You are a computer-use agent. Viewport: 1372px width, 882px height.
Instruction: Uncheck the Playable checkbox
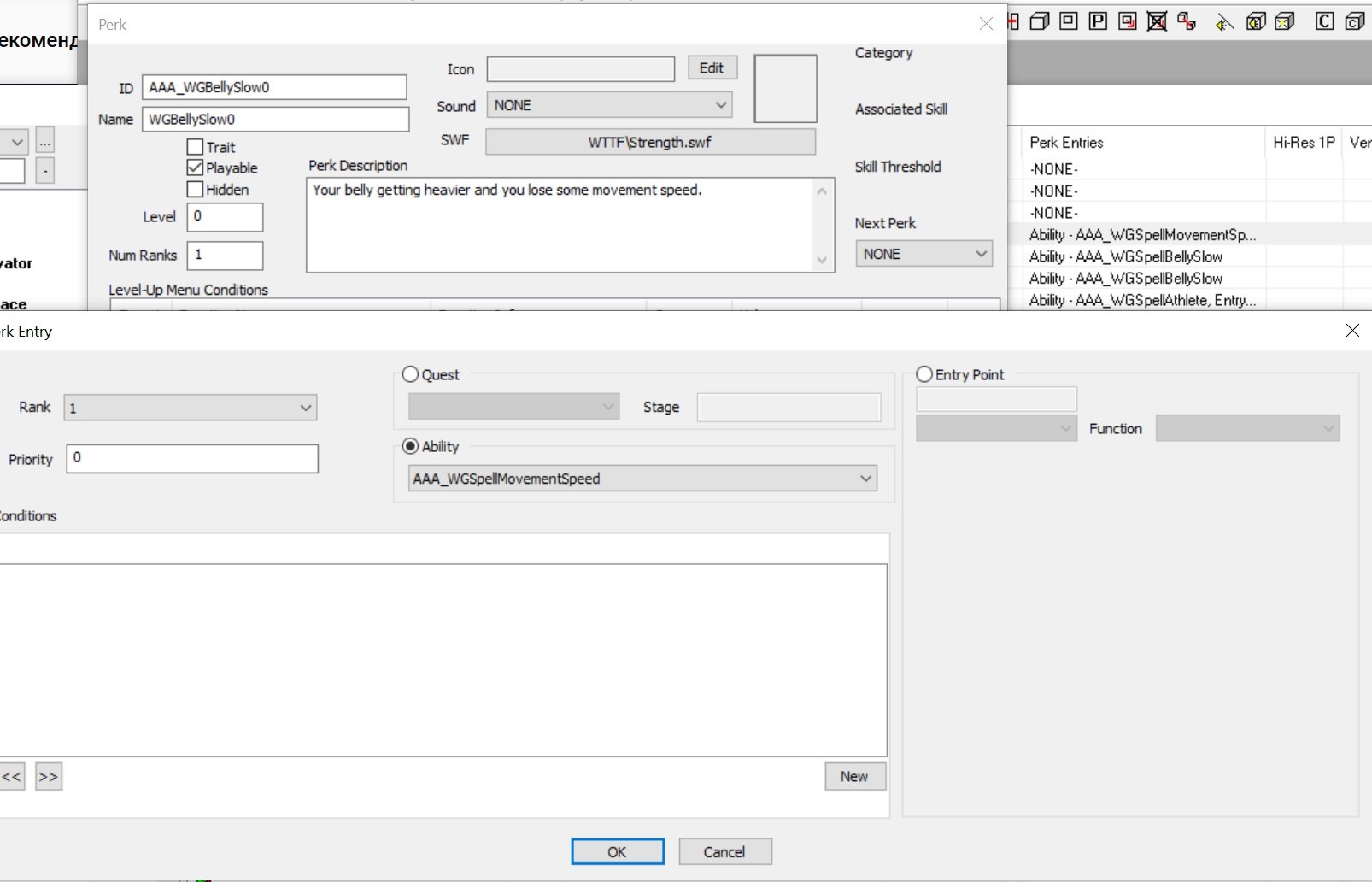pos(195,168)
